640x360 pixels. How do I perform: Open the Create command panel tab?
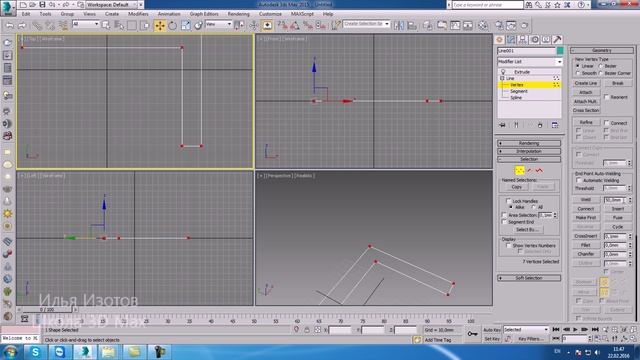click(499, 40)
